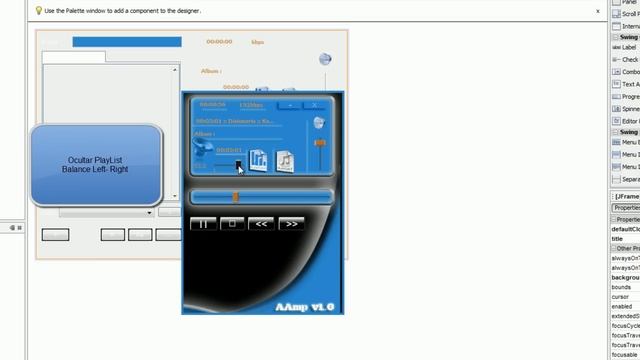
Task: Collapse the Swing Menus palette section
Action: tap(616, 132)
